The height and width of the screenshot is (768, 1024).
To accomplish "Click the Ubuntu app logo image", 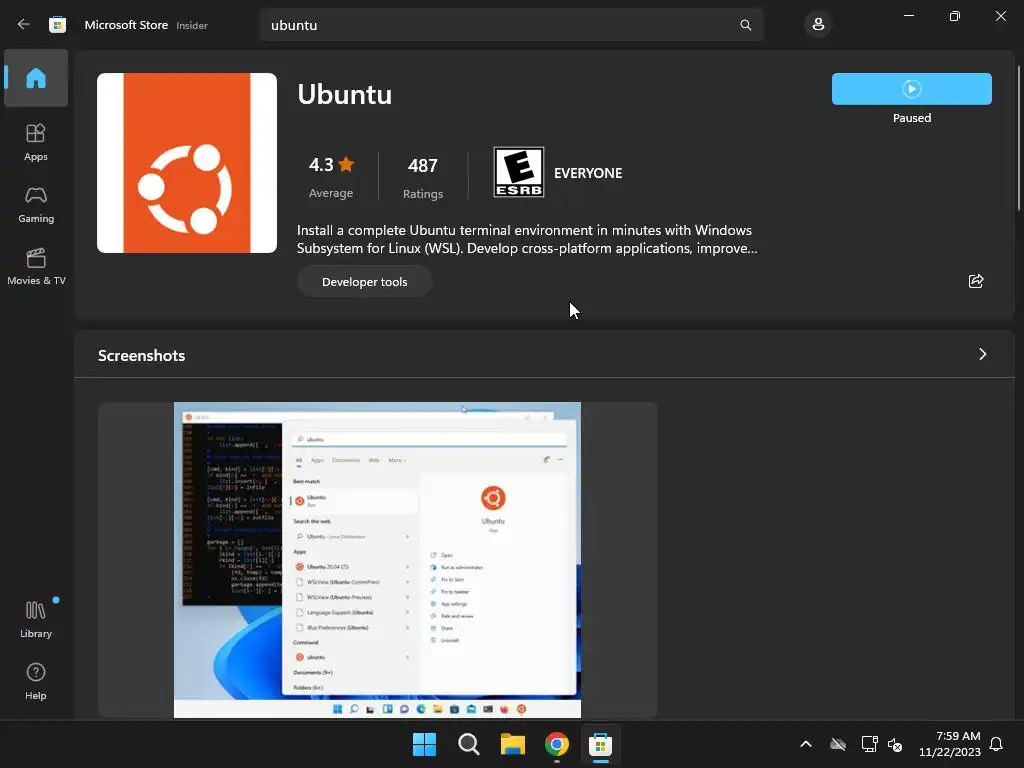I will pyautogui.click(x=187, y=163).
